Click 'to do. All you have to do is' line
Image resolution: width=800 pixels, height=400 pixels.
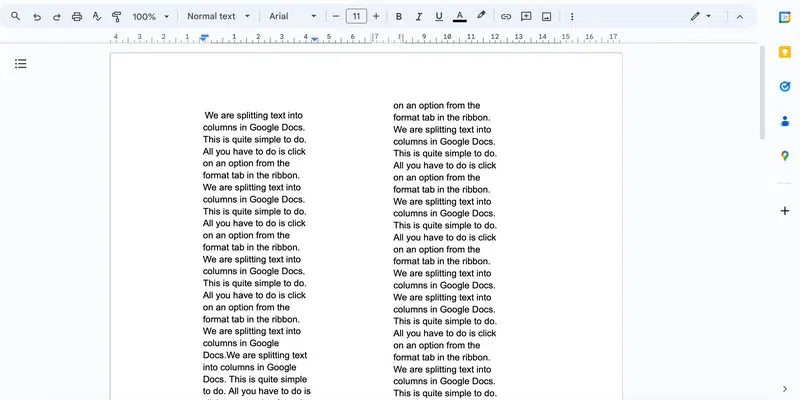[257, 391]
